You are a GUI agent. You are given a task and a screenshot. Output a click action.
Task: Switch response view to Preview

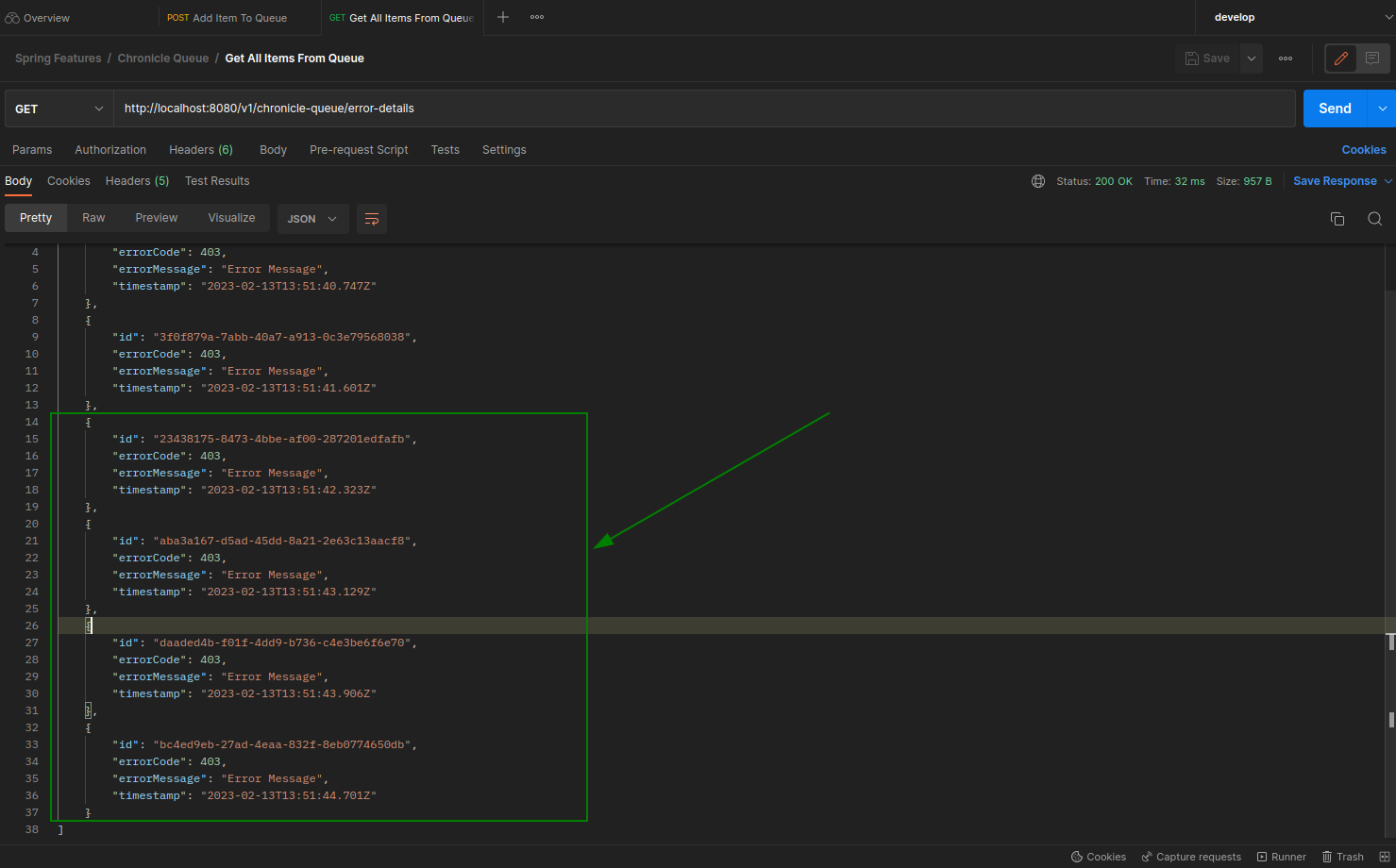(156, 218)
